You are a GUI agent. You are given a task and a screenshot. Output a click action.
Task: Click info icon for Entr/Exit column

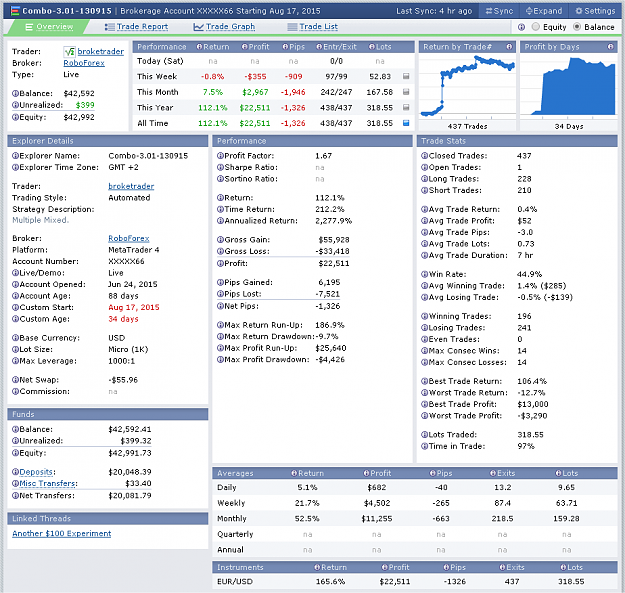click(x=319, y=47)
